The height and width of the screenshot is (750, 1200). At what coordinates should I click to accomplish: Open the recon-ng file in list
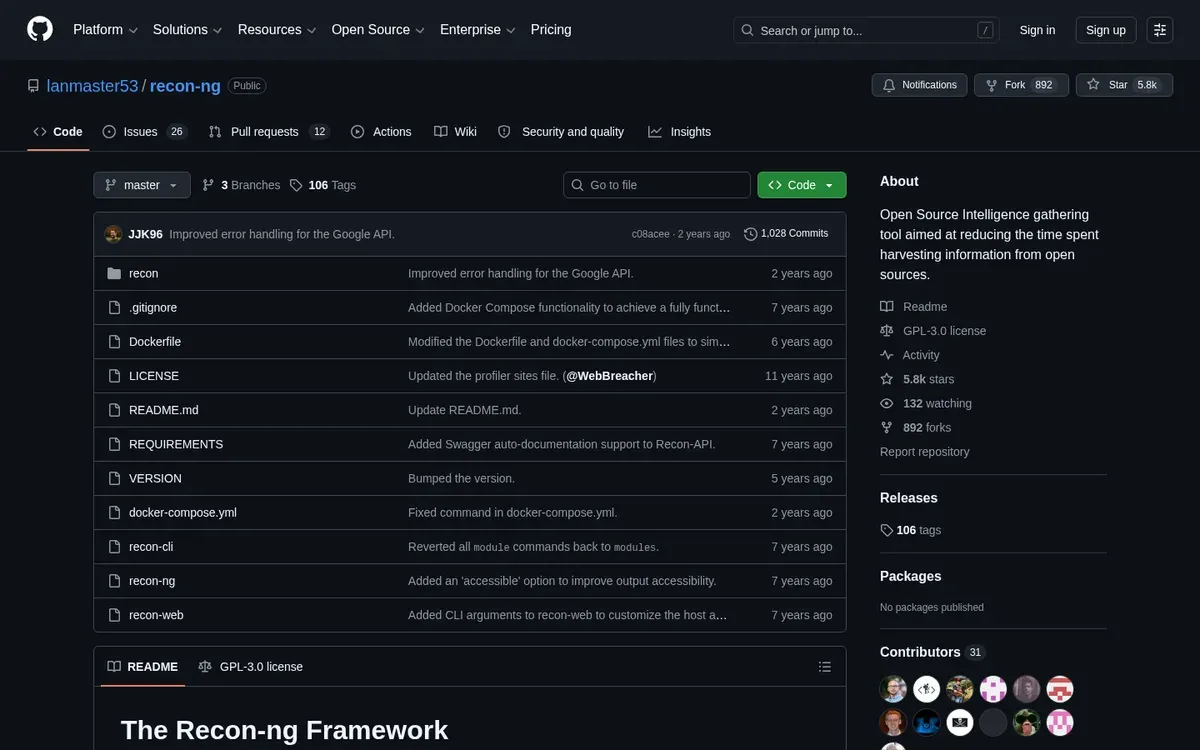(152, 581)
